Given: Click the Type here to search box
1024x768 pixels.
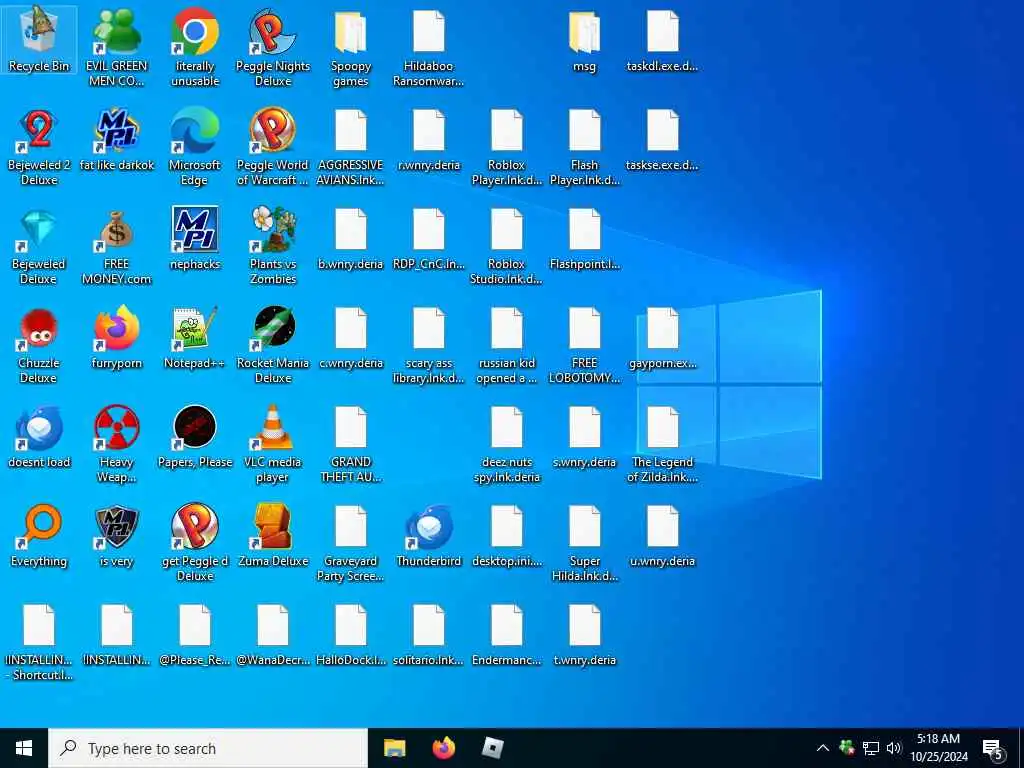Looking at the screenshot, I should tap(208, 748).
